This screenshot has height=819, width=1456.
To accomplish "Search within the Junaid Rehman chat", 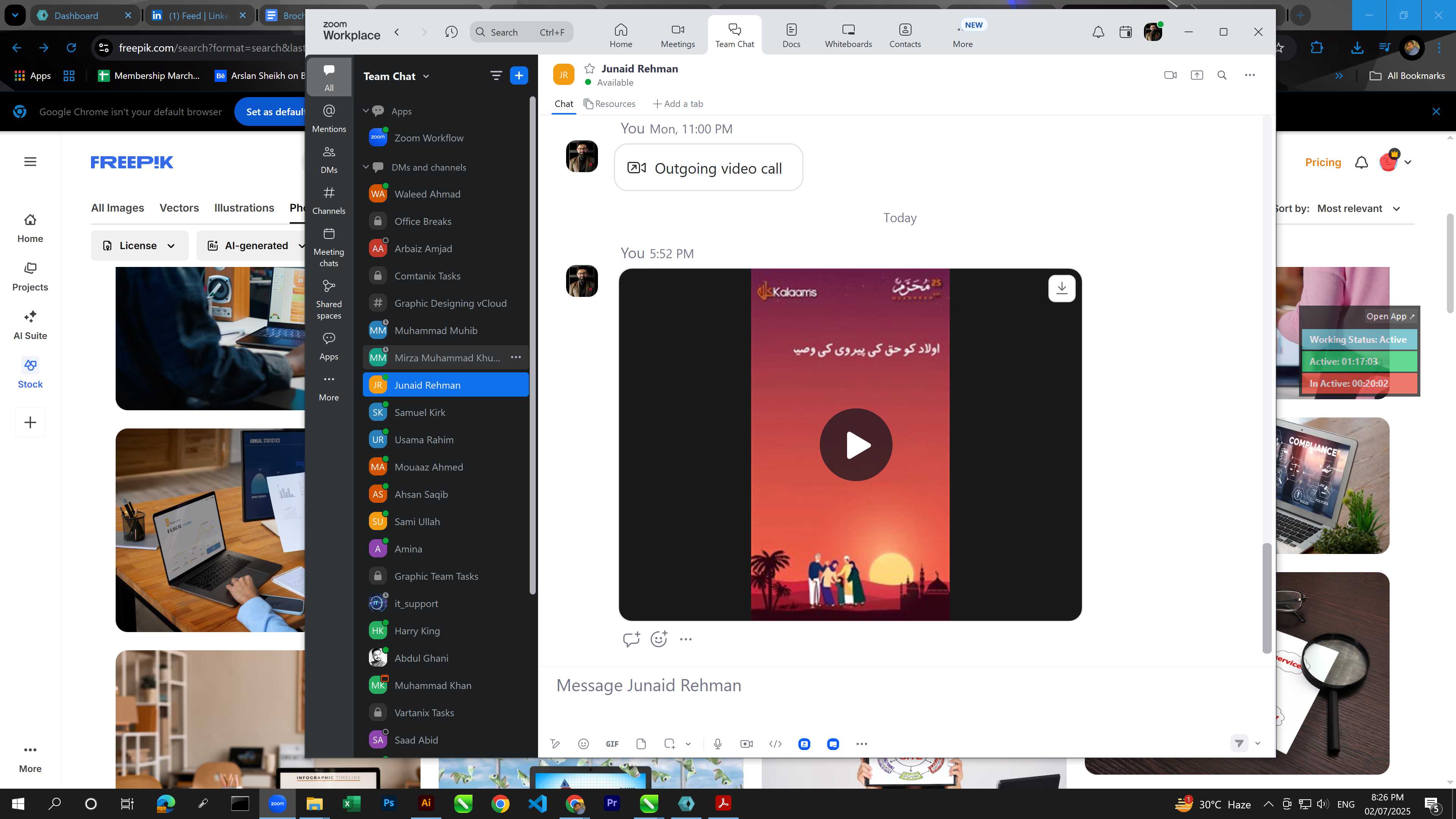I will (1222, 75).
